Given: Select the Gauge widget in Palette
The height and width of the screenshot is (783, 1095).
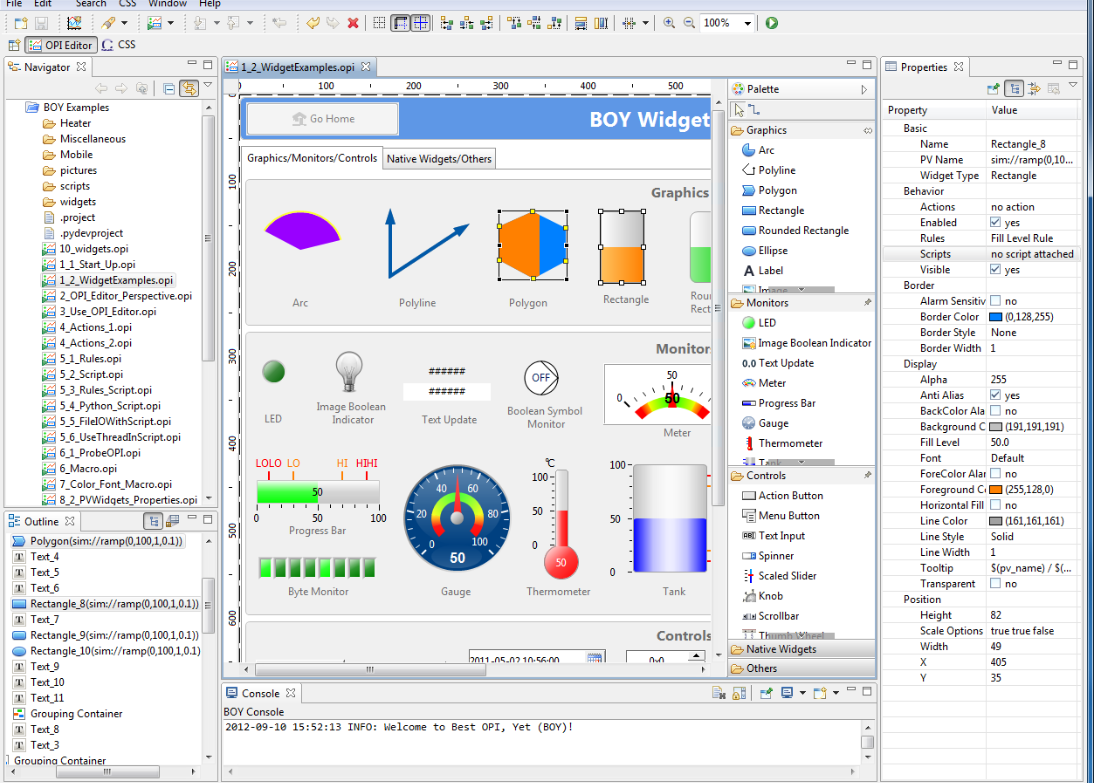Looking at the screenshot, I should coord(772,423).
